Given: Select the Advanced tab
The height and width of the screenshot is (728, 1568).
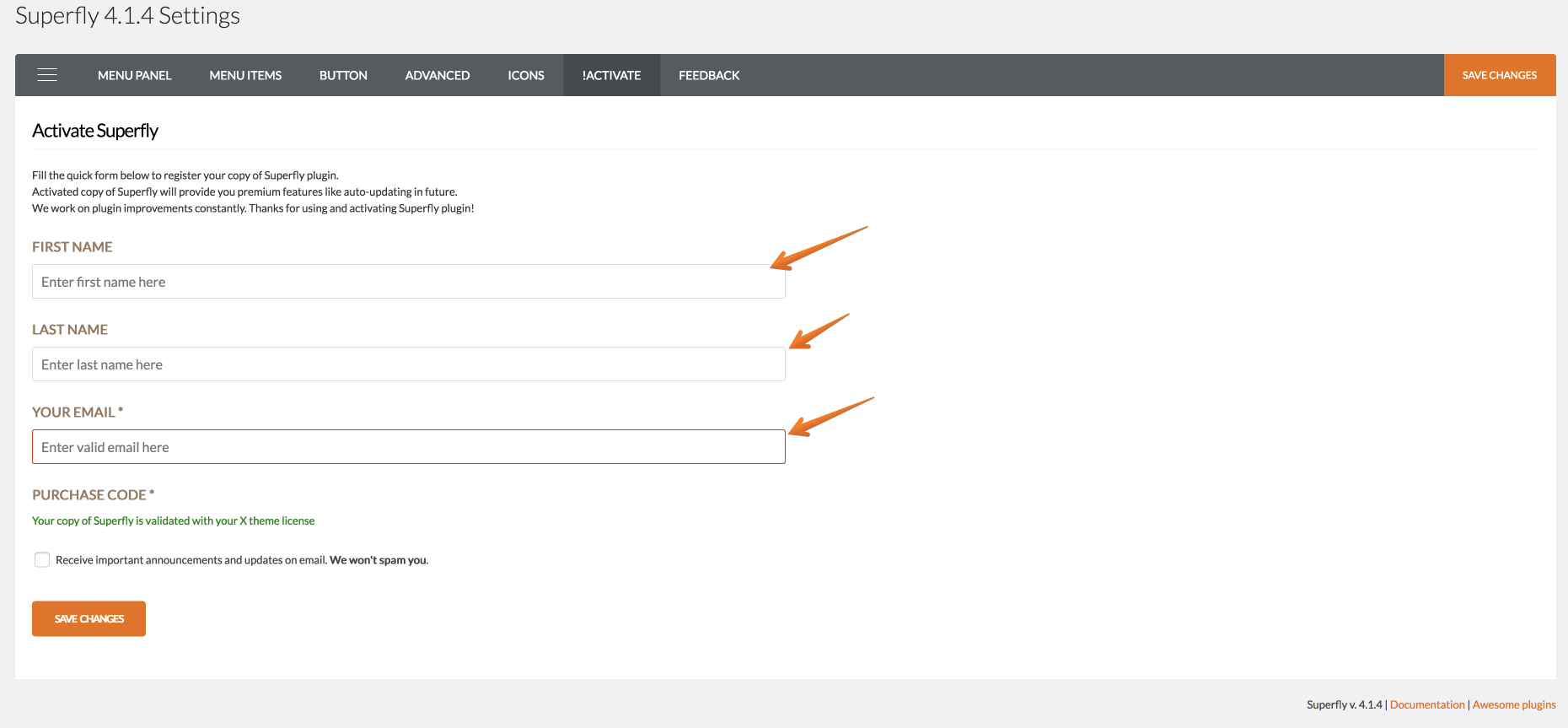Looking at the screenshot, I should 438,75.
